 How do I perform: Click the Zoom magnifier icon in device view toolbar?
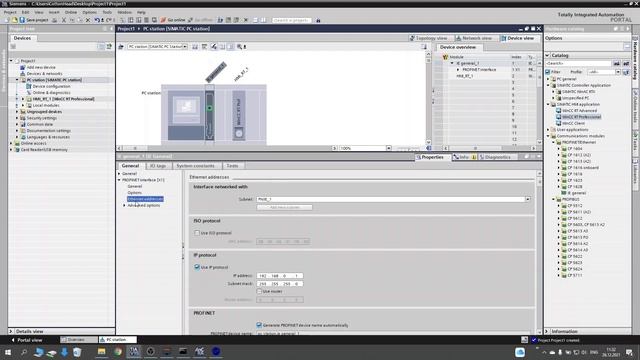(240, 47)
